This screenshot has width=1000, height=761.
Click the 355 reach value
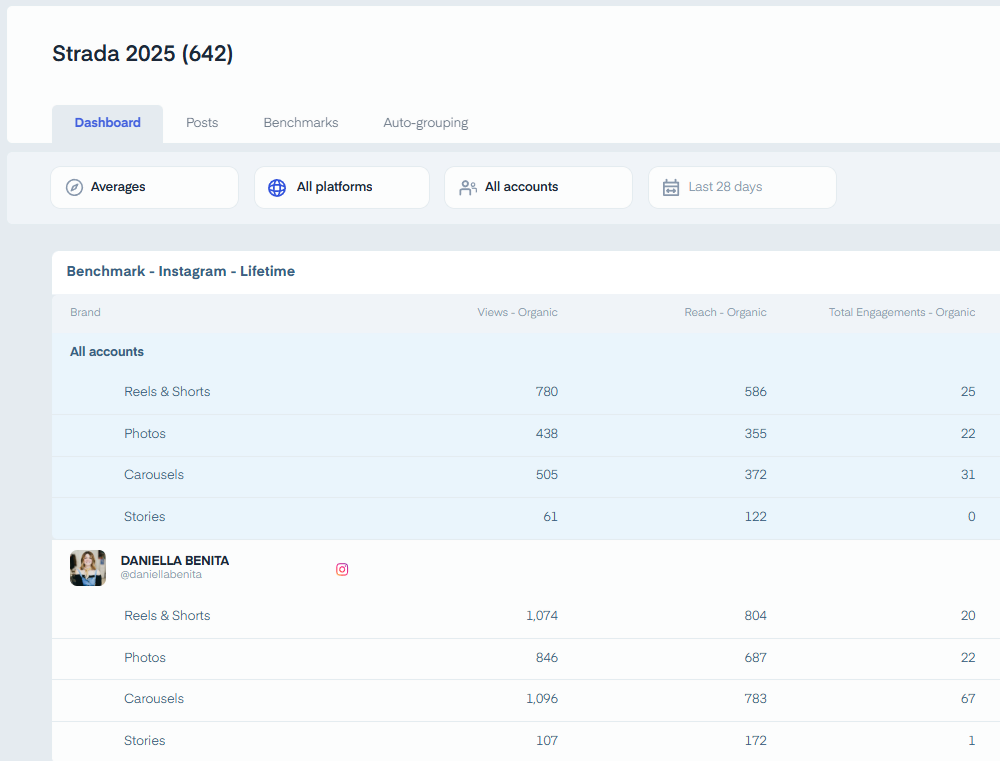[756, 434]
